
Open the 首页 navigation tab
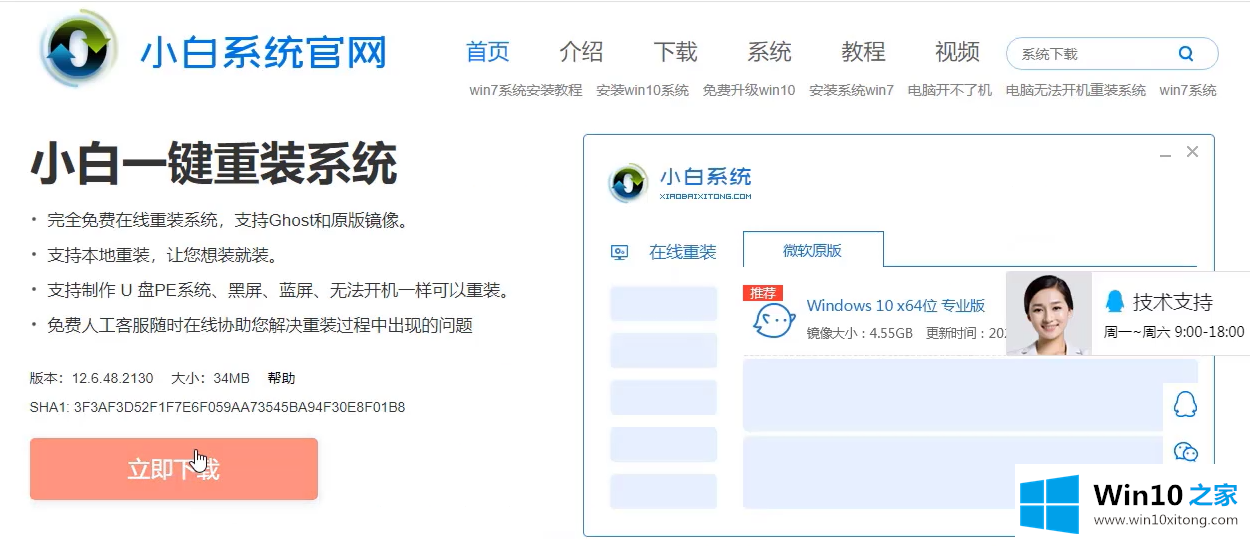click(488, 52)
